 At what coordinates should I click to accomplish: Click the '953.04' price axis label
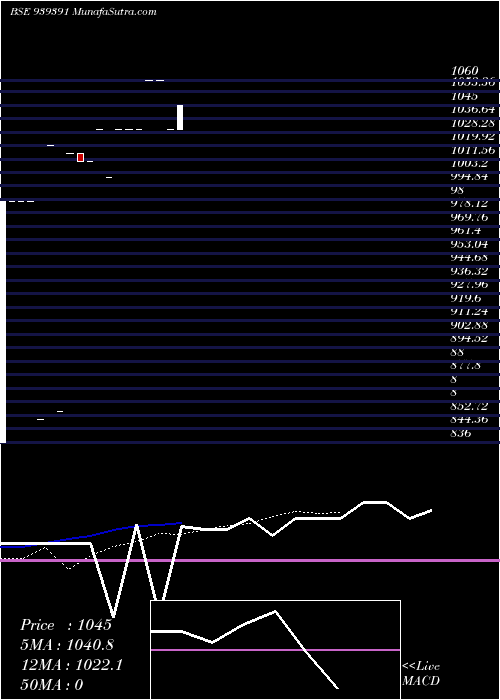point(470,244)
